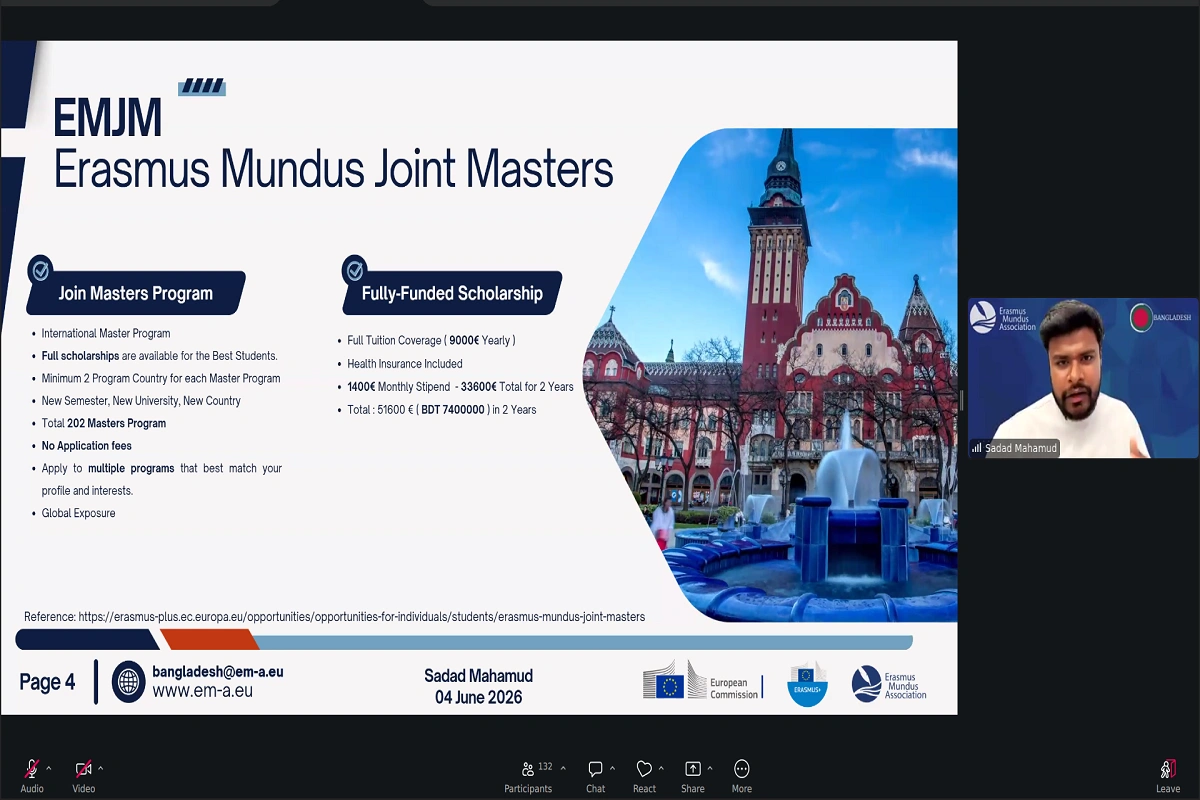
Task: Click 'Minimum 2 Program Country' bullet
Action: click(161, 378)
